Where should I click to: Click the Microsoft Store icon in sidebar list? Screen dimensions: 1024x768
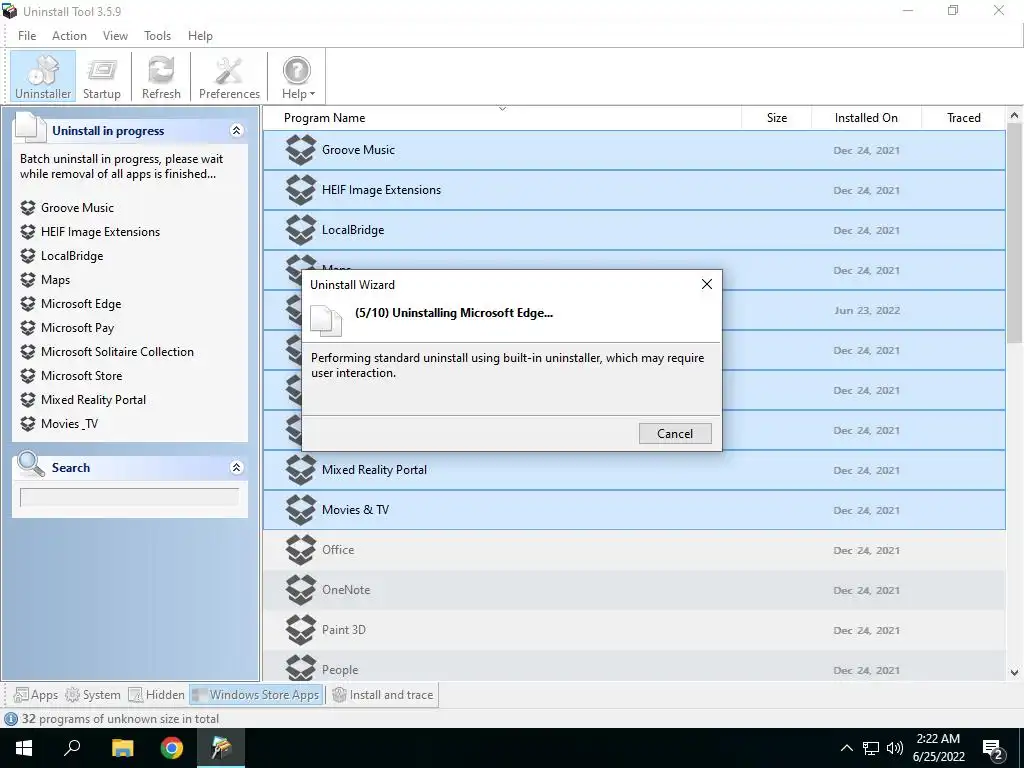(x=27, y=376)
